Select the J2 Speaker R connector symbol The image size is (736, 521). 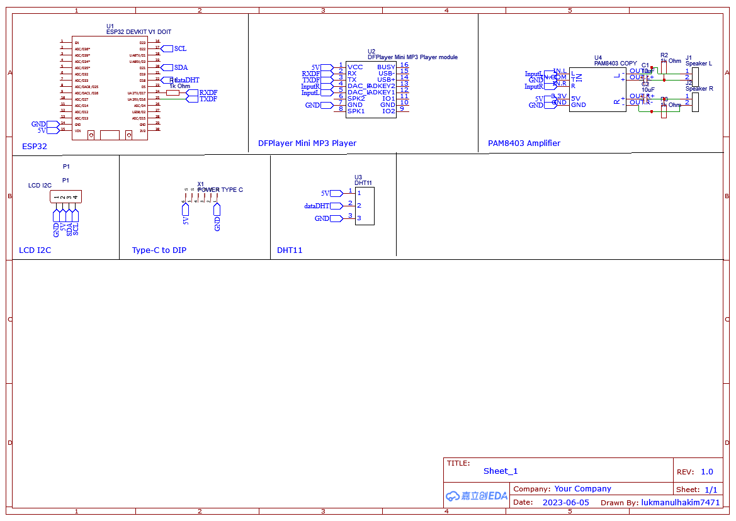click(x=696, y=102)
